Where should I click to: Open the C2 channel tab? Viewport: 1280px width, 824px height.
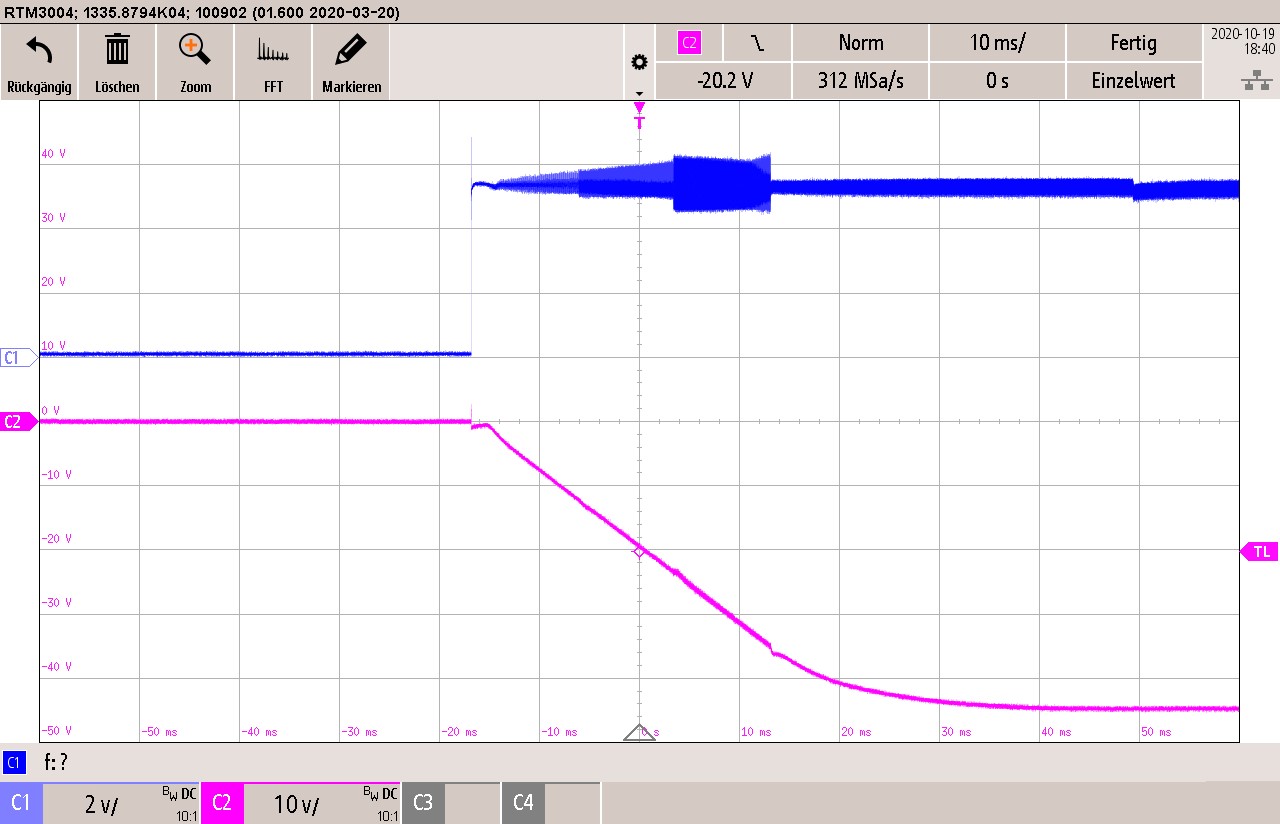pyautogui.click(x=222, y=803)
